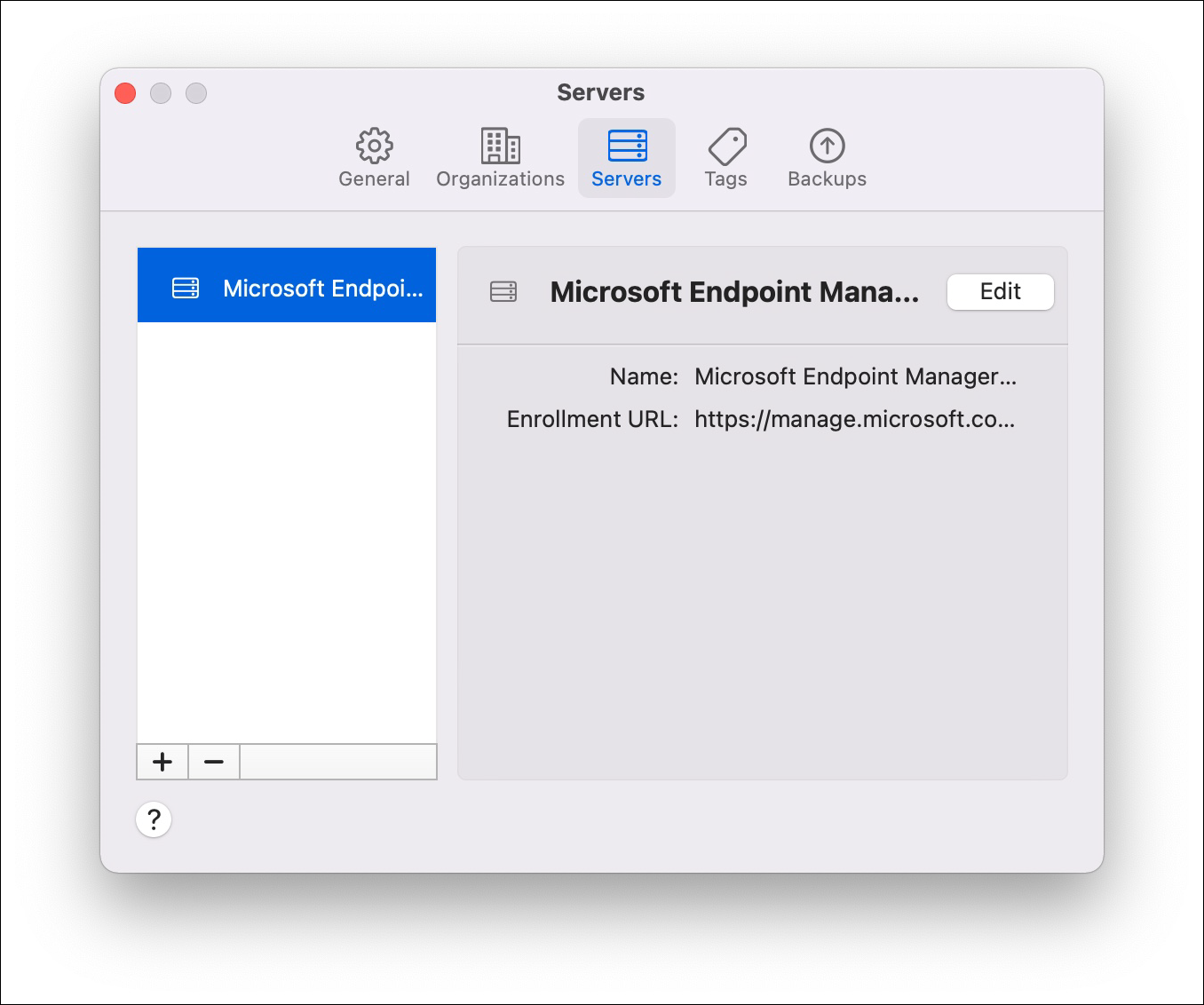1204x1005 pixels.
Task: Click server icon in the selected list row
Action: coord(186,288)
